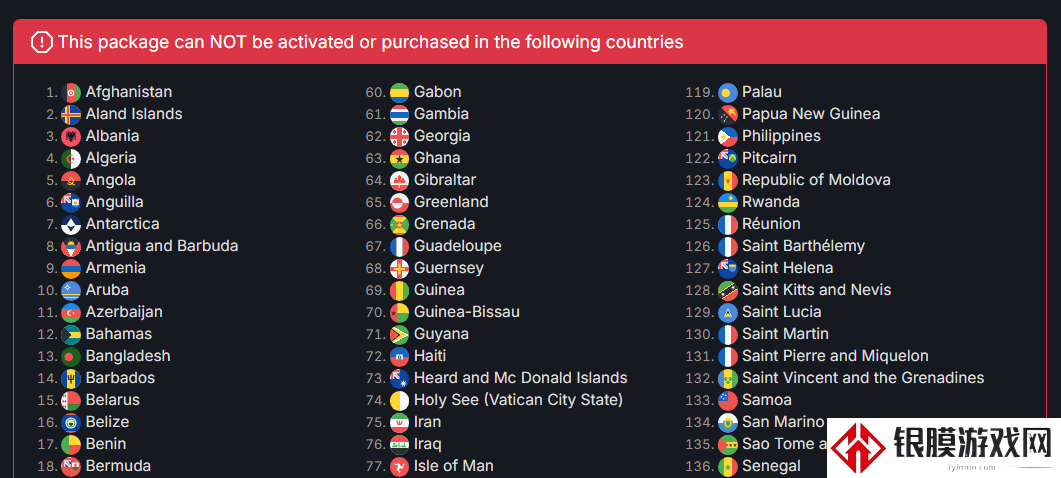
Task: Click the Rwanda flag icon
Action: [x=727, y=202]
